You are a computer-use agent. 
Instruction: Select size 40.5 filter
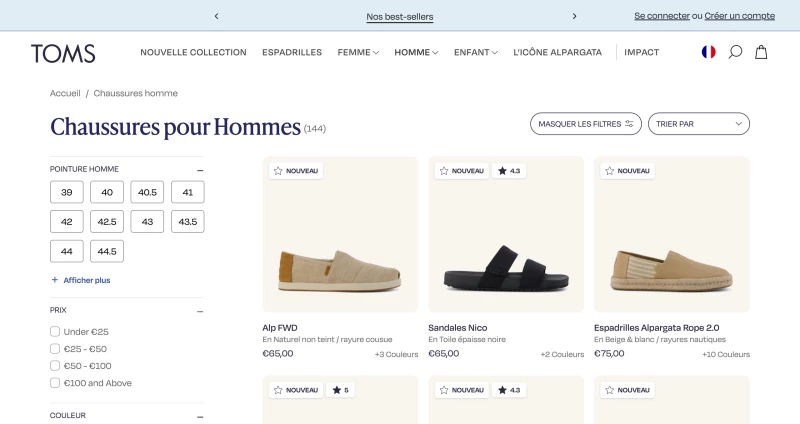[x=147, y=192]
